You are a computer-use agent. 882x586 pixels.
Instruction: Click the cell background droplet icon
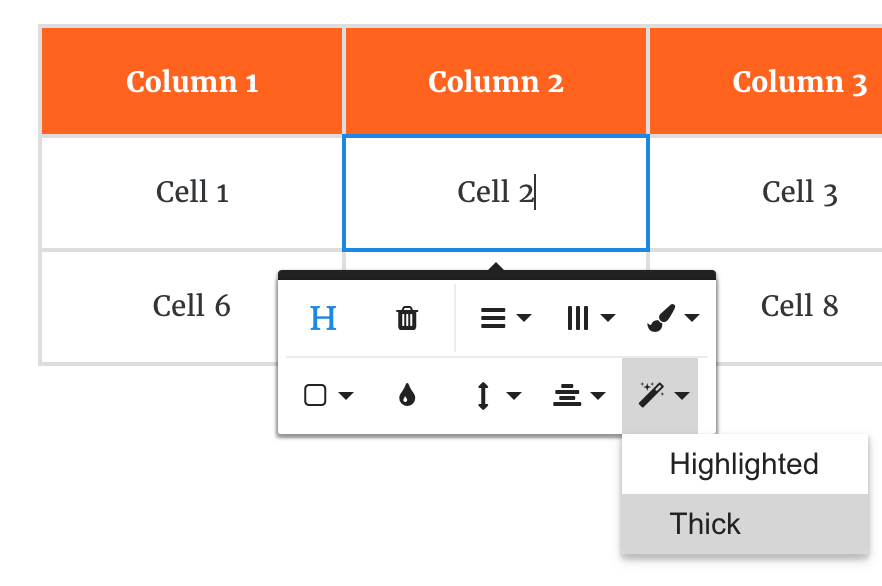[x=407, y=396]
